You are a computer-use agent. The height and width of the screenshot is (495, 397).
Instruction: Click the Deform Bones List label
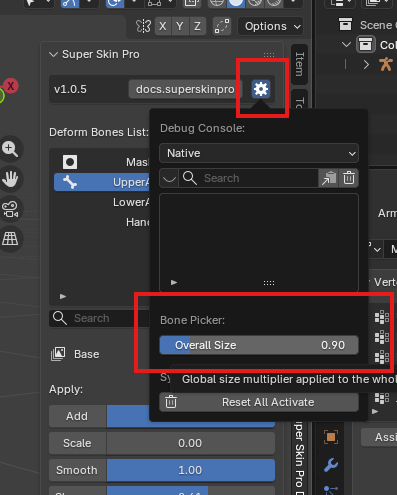[99, 132]
